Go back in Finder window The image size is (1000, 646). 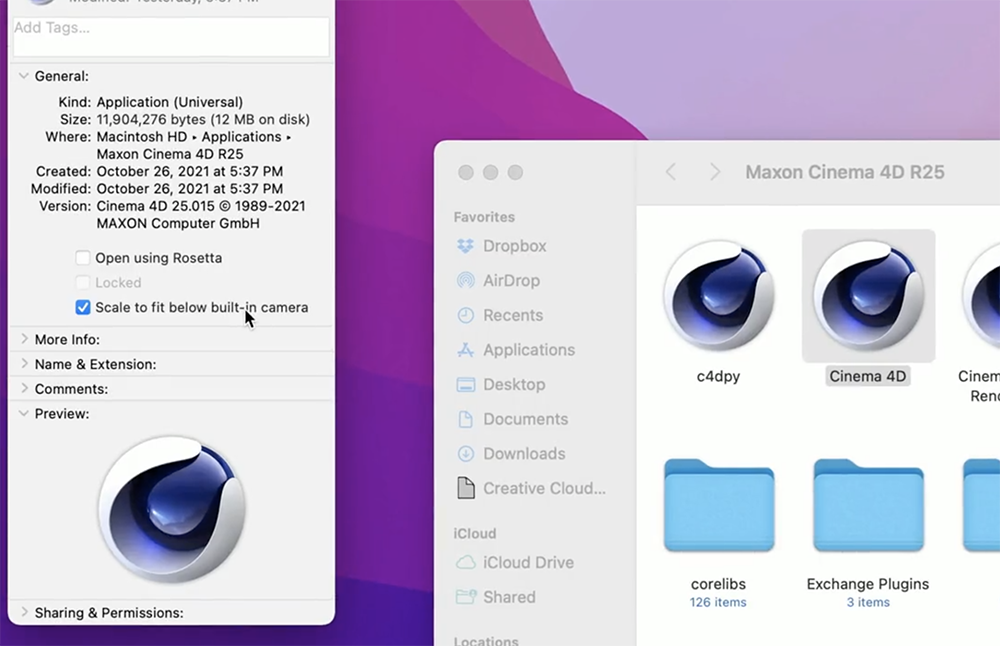pyautogui.click(x=670, y=172)
